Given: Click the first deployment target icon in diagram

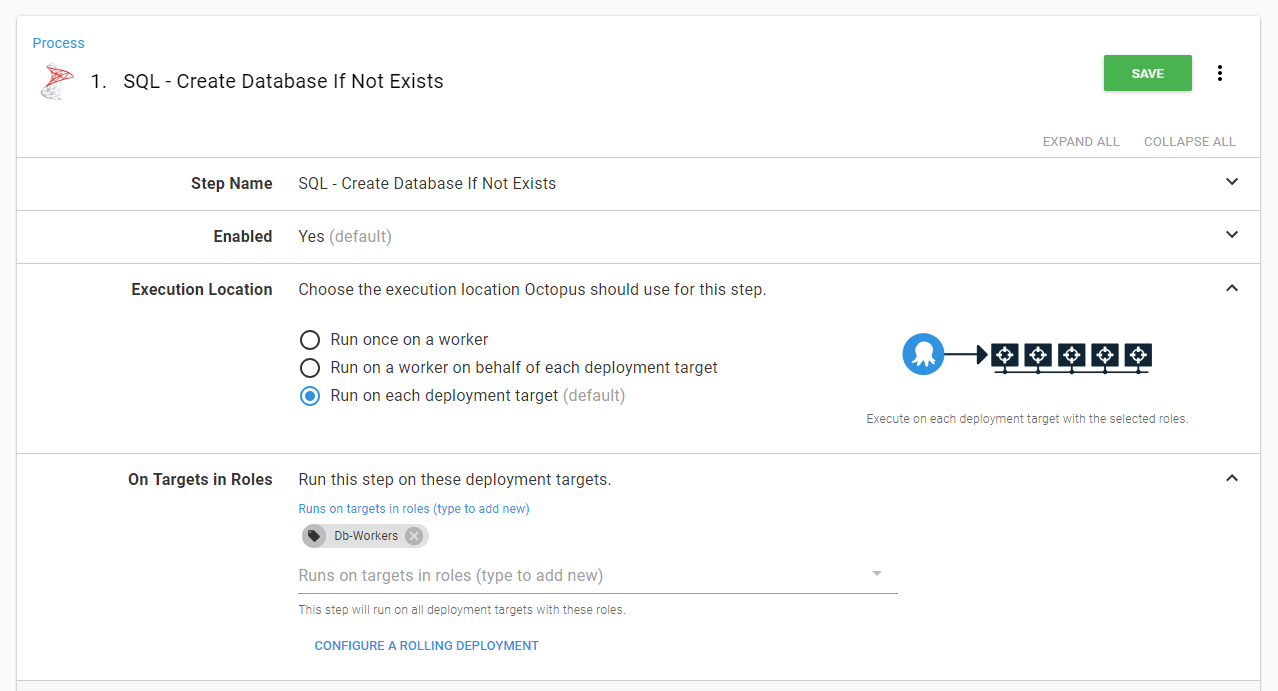Looking at the screenshot, I should tap(1004, 355).
